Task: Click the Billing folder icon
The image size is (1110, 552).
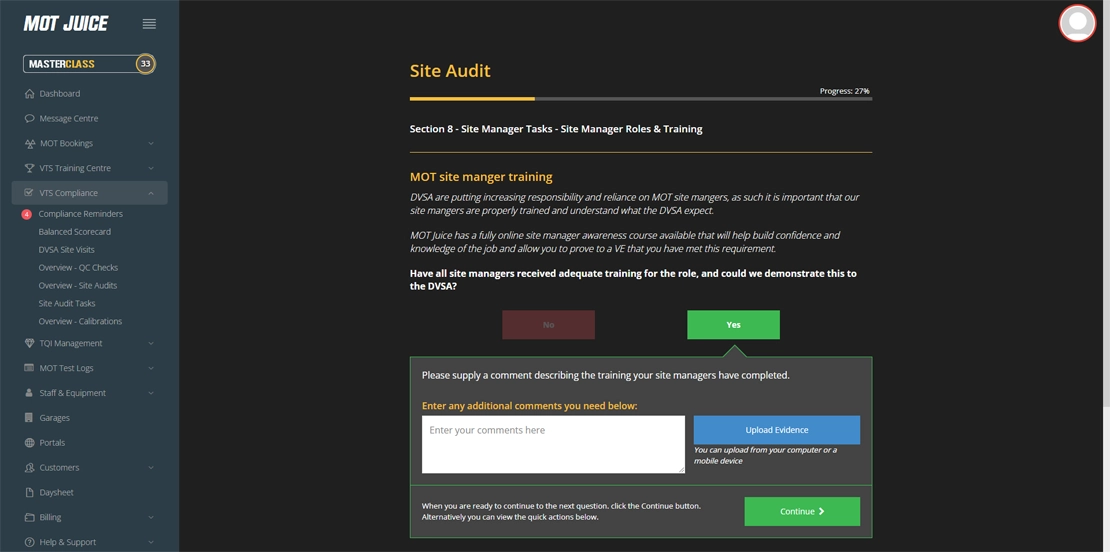Action: 29,517
